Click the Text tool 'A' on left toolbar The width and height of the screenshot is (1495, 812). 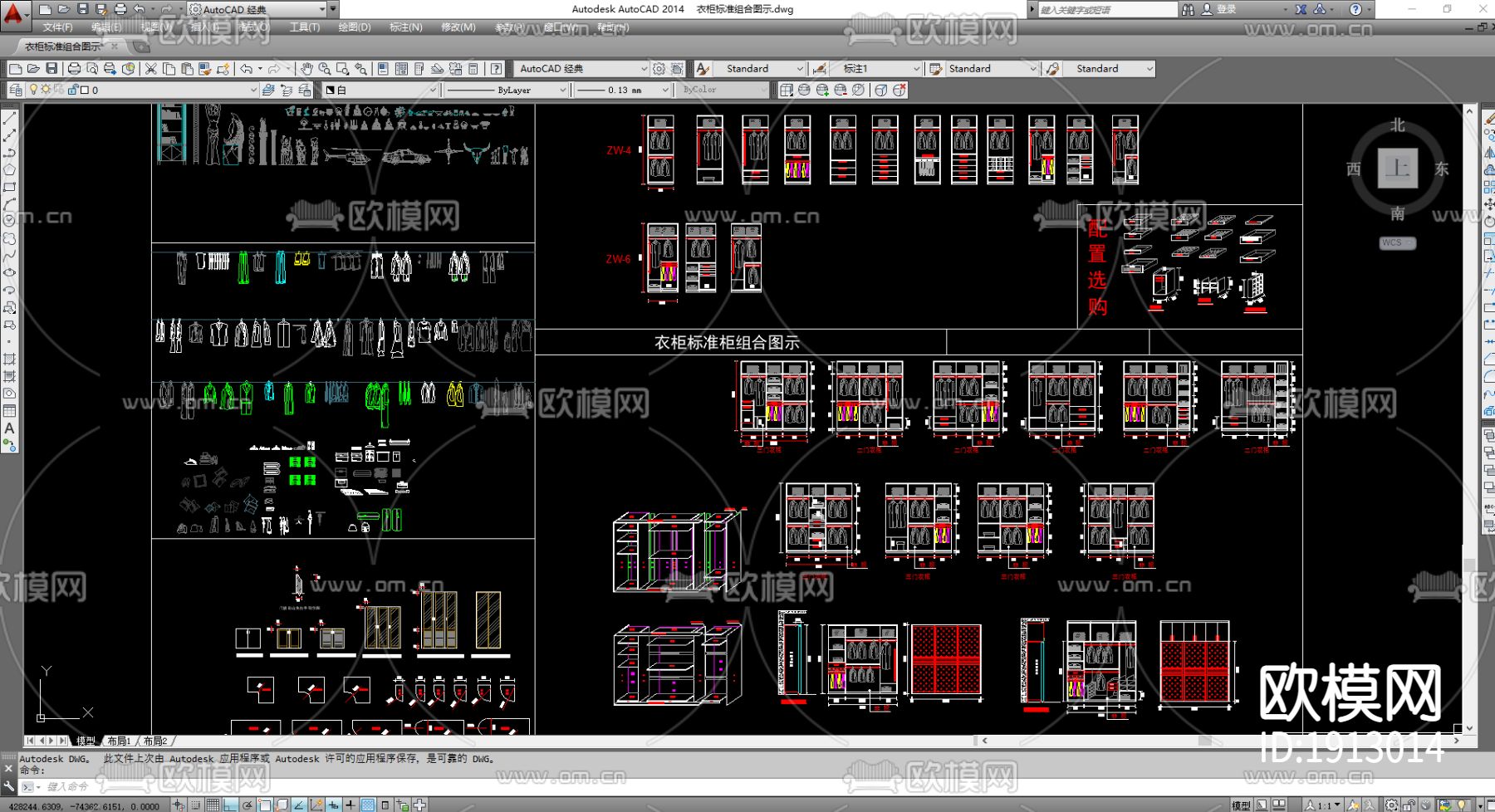pyautogui.click(x=9, y=428)
